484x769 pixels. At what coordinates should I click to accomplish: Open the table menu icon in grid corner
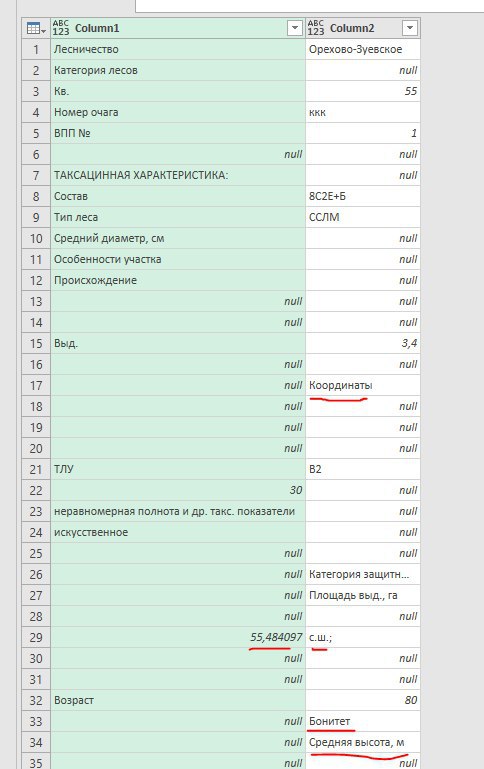tap(36, 28)
